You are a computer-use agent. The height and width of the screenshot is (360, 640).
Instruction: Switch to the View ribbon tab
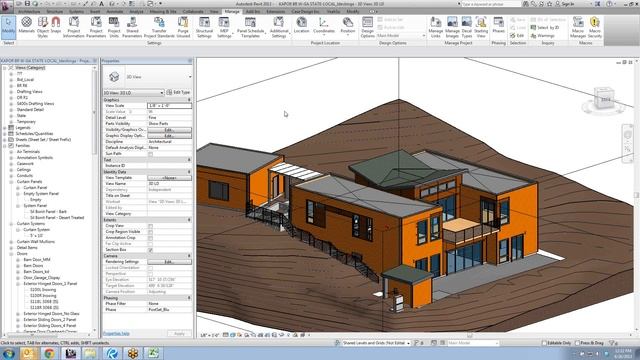[214, 11]
